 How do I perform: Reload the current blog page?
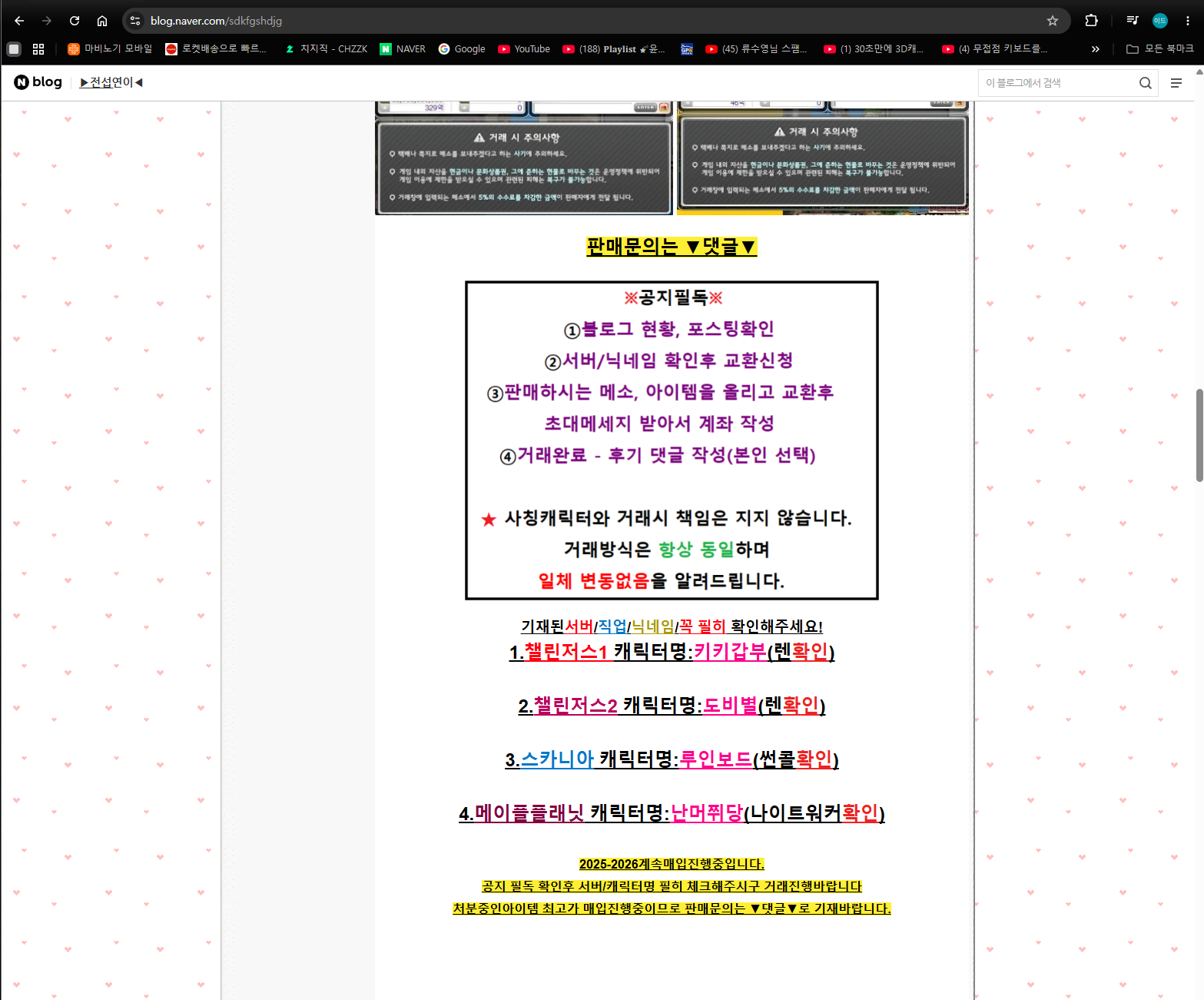[x=75, y=21]
